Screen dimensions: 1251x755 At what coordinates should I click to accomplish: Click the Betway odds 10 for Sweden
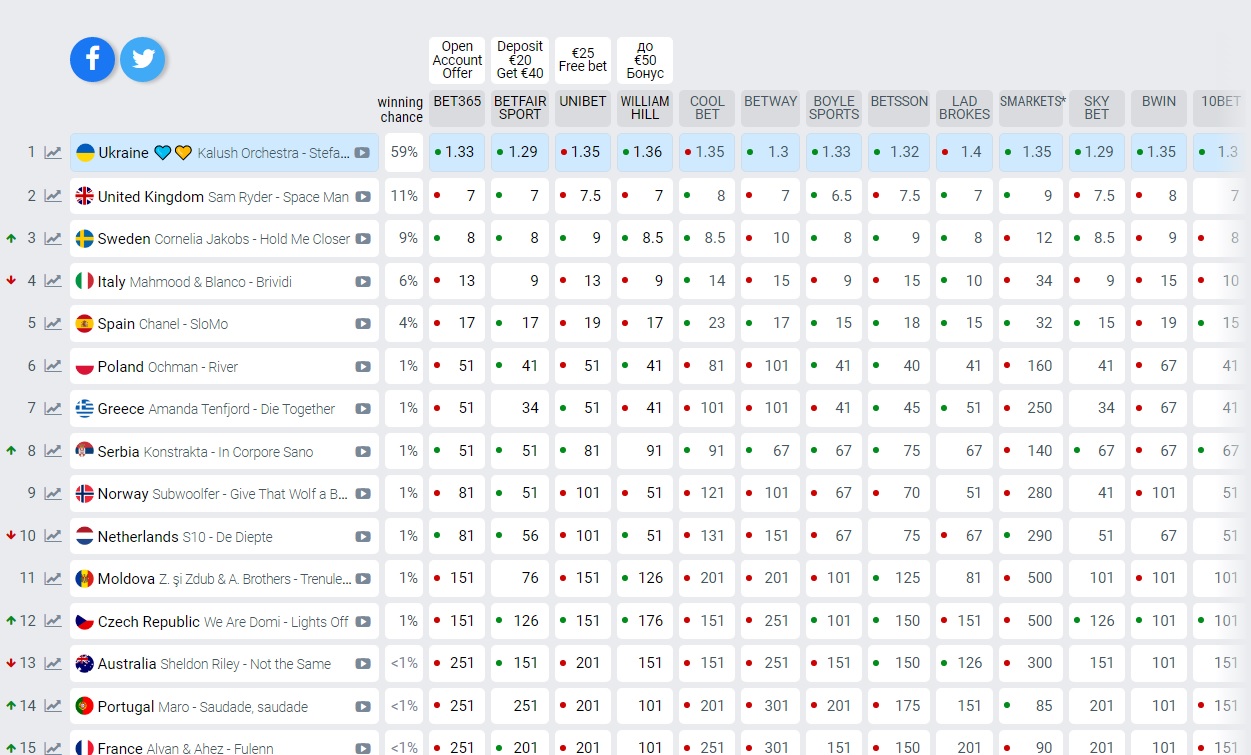pyautogui.click(x=771, y=238)
